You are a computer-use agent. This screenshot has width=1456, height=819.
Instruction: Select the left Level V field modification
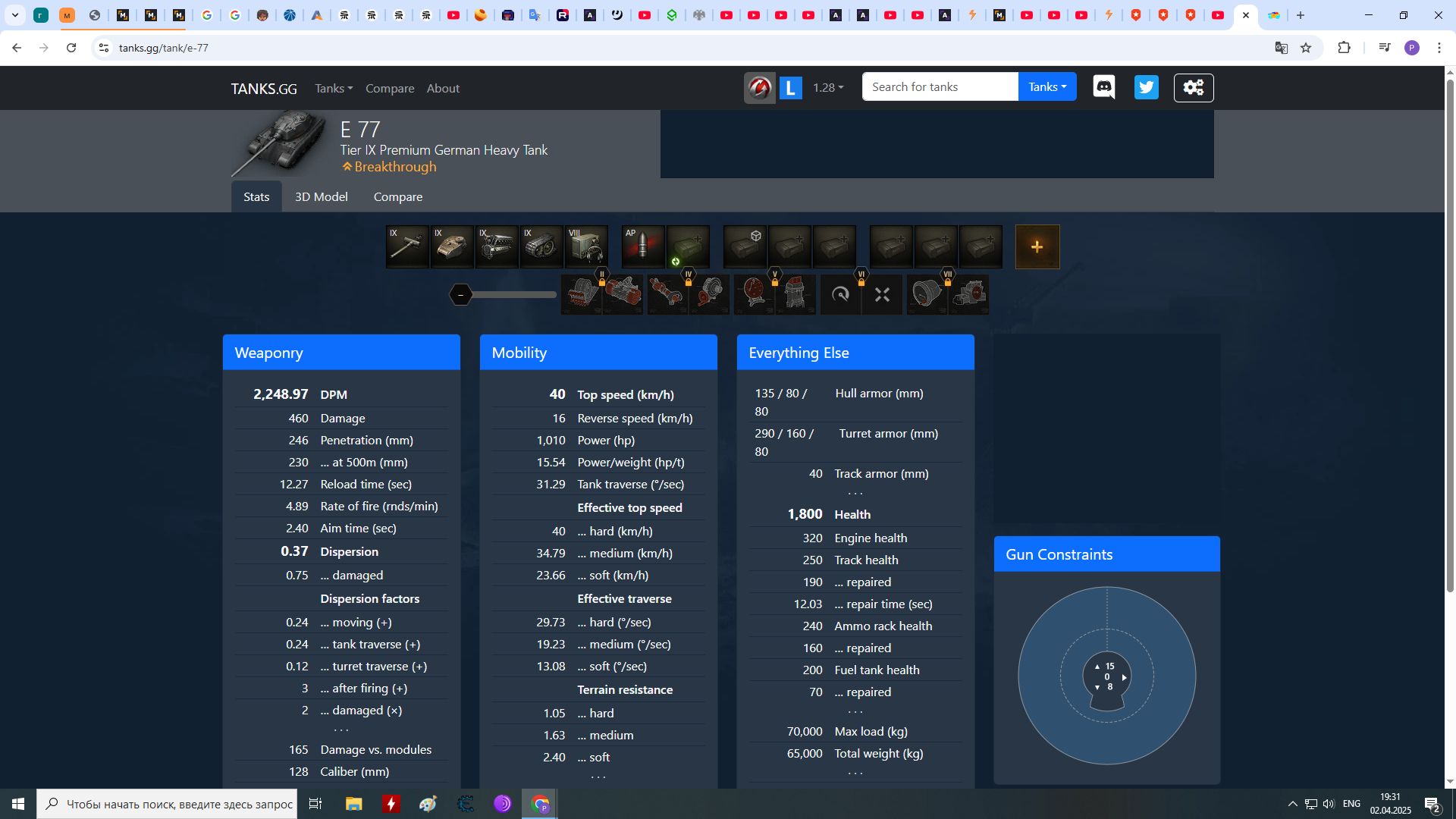pos(754,294)
